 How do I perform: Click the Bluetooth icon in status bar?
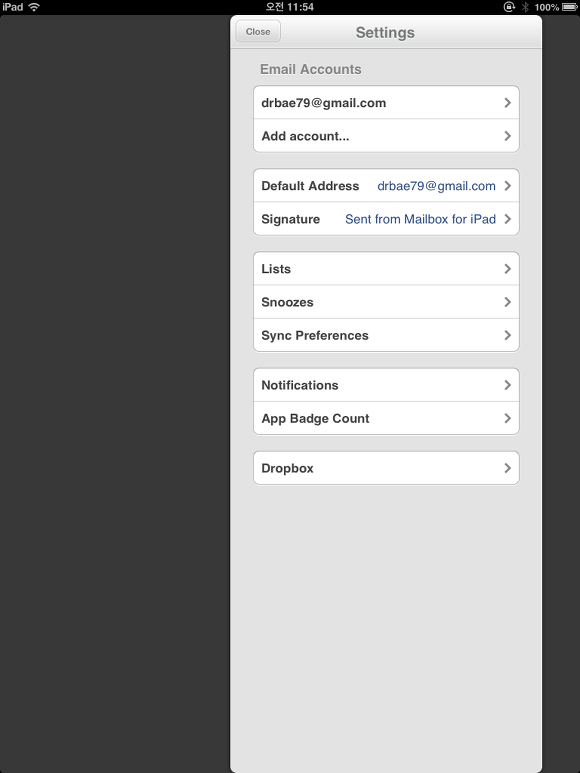tap(525, 7)
